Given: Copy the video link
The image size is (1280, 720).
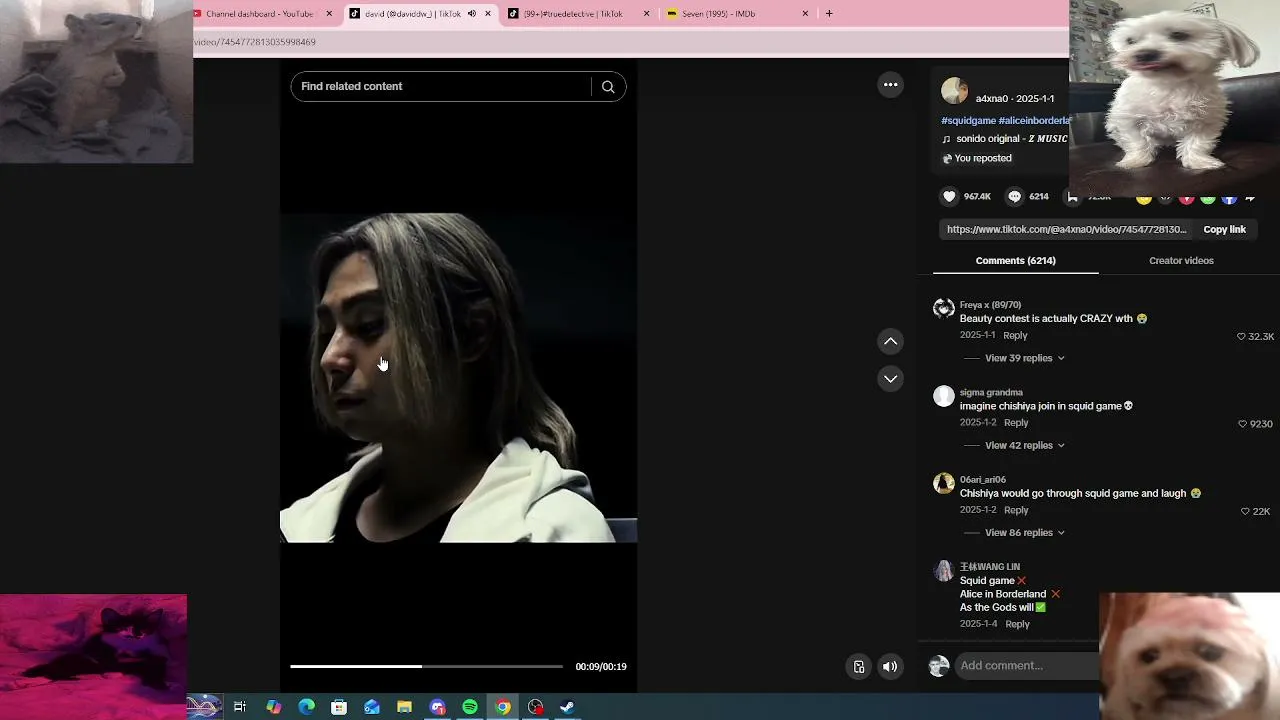Looking at the screenshot, I should [1224, 230].
